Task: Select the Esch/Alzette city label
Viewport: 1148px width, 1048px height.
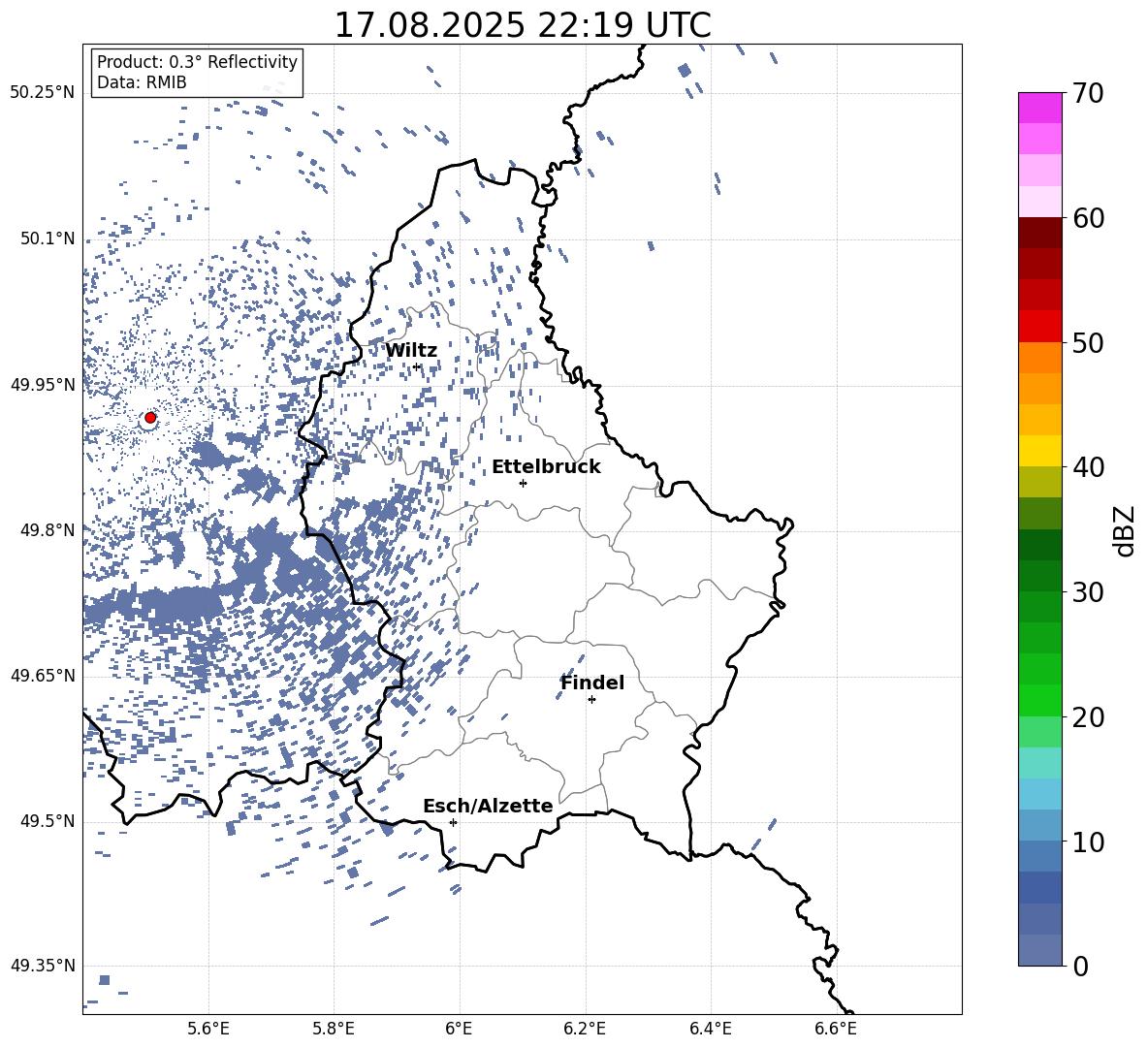Action: (x=488, y=807)
